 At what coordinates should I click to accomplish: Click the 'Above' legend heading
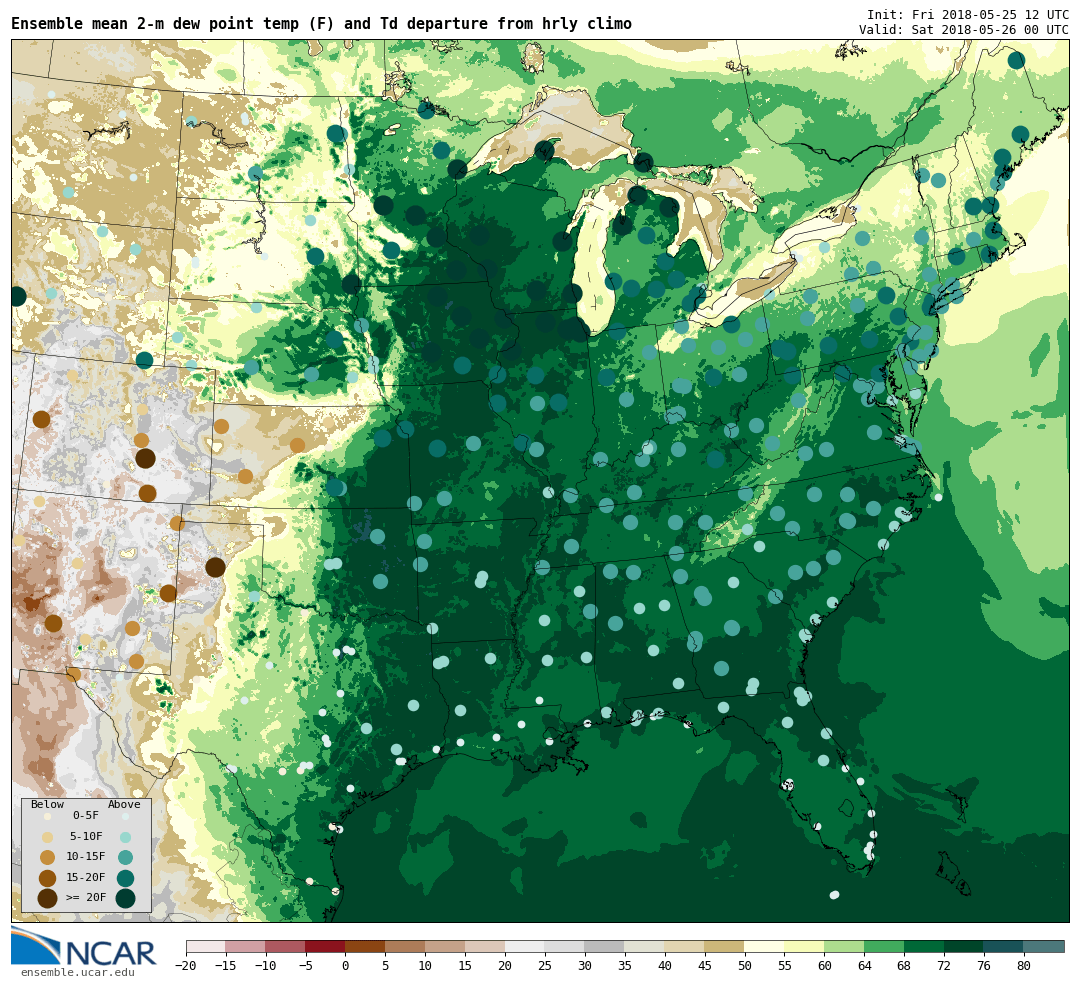[124, 805]
